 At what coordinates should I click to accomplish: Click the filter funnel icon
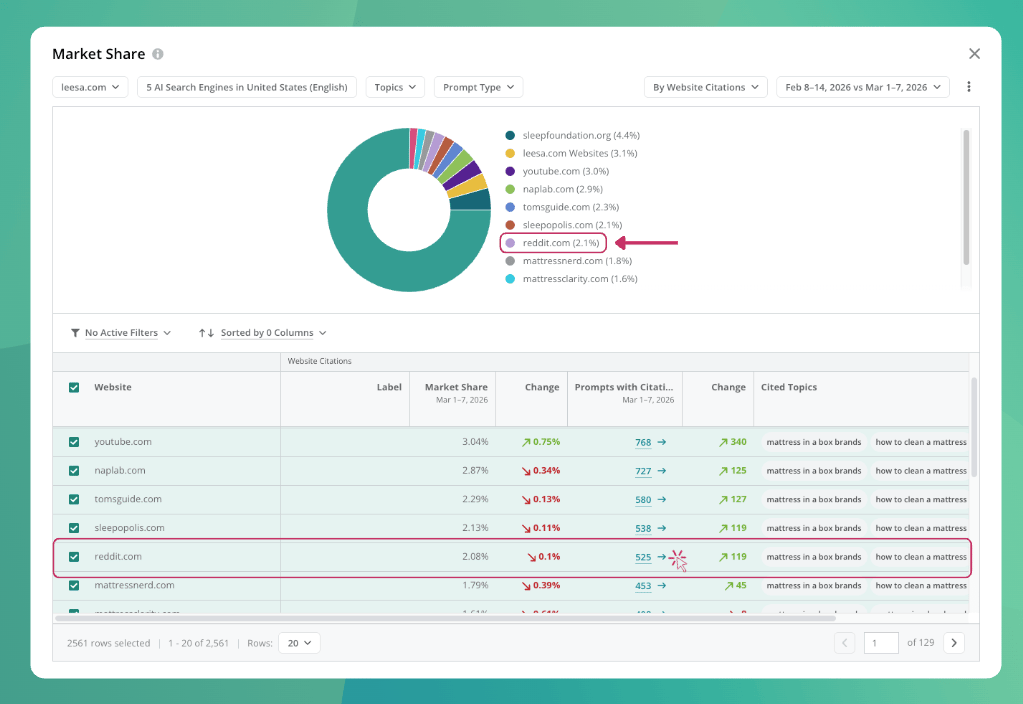click(75, 333)
